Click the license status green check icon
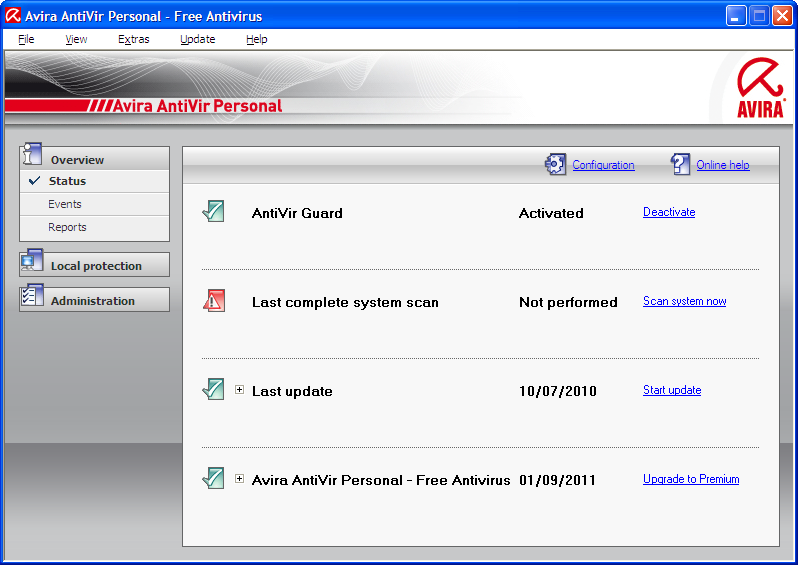This screenshot has height=565, width=798. (213, 479)
